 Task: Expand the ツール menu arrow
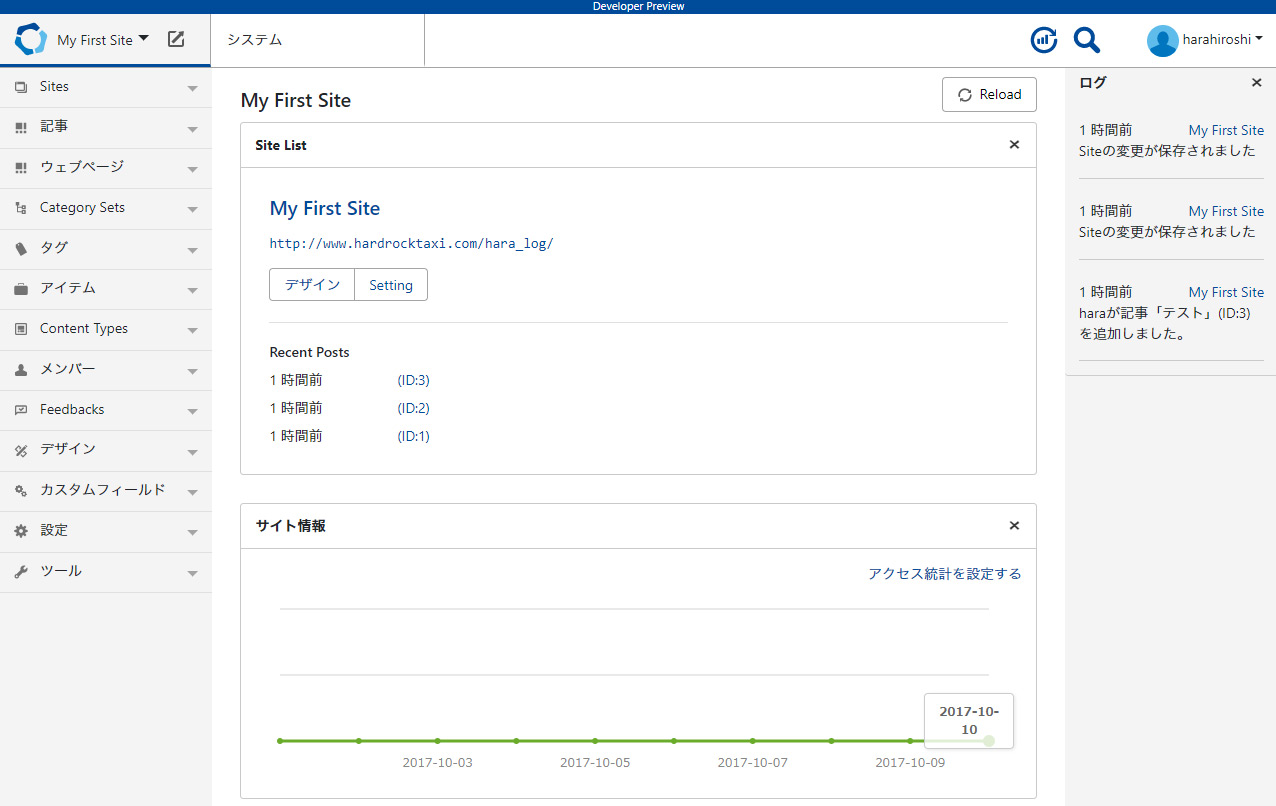[x=193, y=574]
